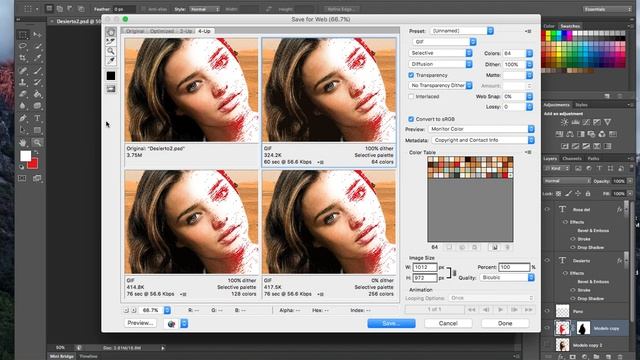Click the Preview button
Viewport: 640px width, 360px height.
pos(140,323)
